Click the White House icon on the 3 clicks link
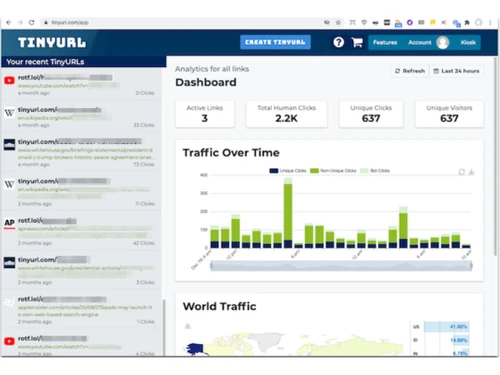500x375 pixels. [9, 262]
